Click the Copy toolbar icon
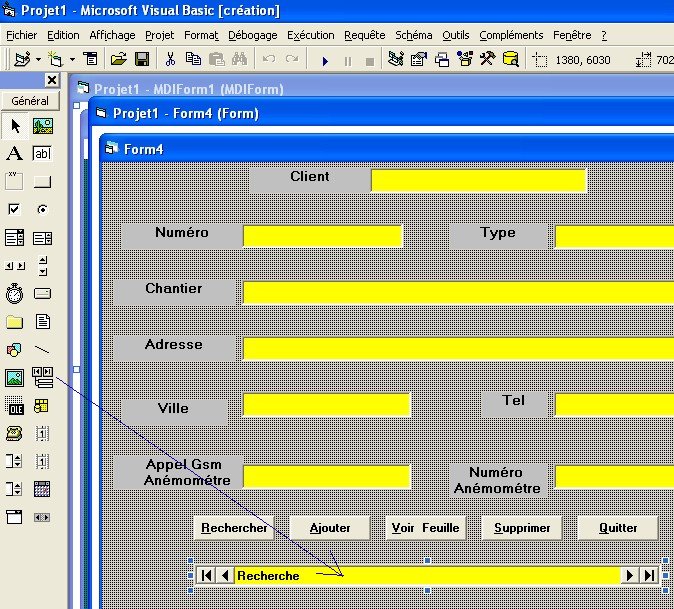 (x=193, y=59)
